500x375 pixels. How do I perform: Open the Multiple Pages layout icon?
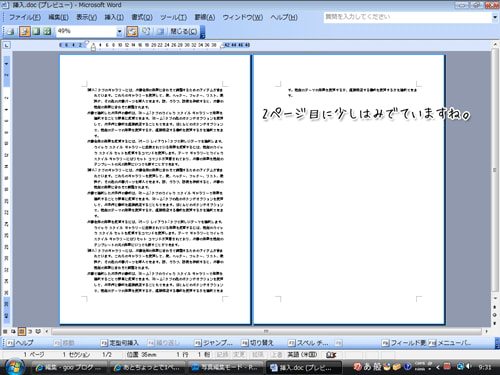point(47,31)
